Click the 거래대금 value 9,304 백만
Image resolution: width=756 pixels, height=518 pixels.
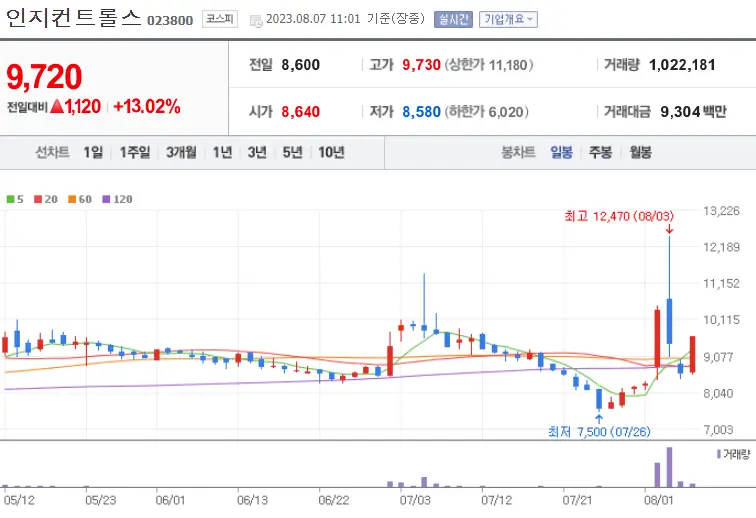(x=693, y=112)
